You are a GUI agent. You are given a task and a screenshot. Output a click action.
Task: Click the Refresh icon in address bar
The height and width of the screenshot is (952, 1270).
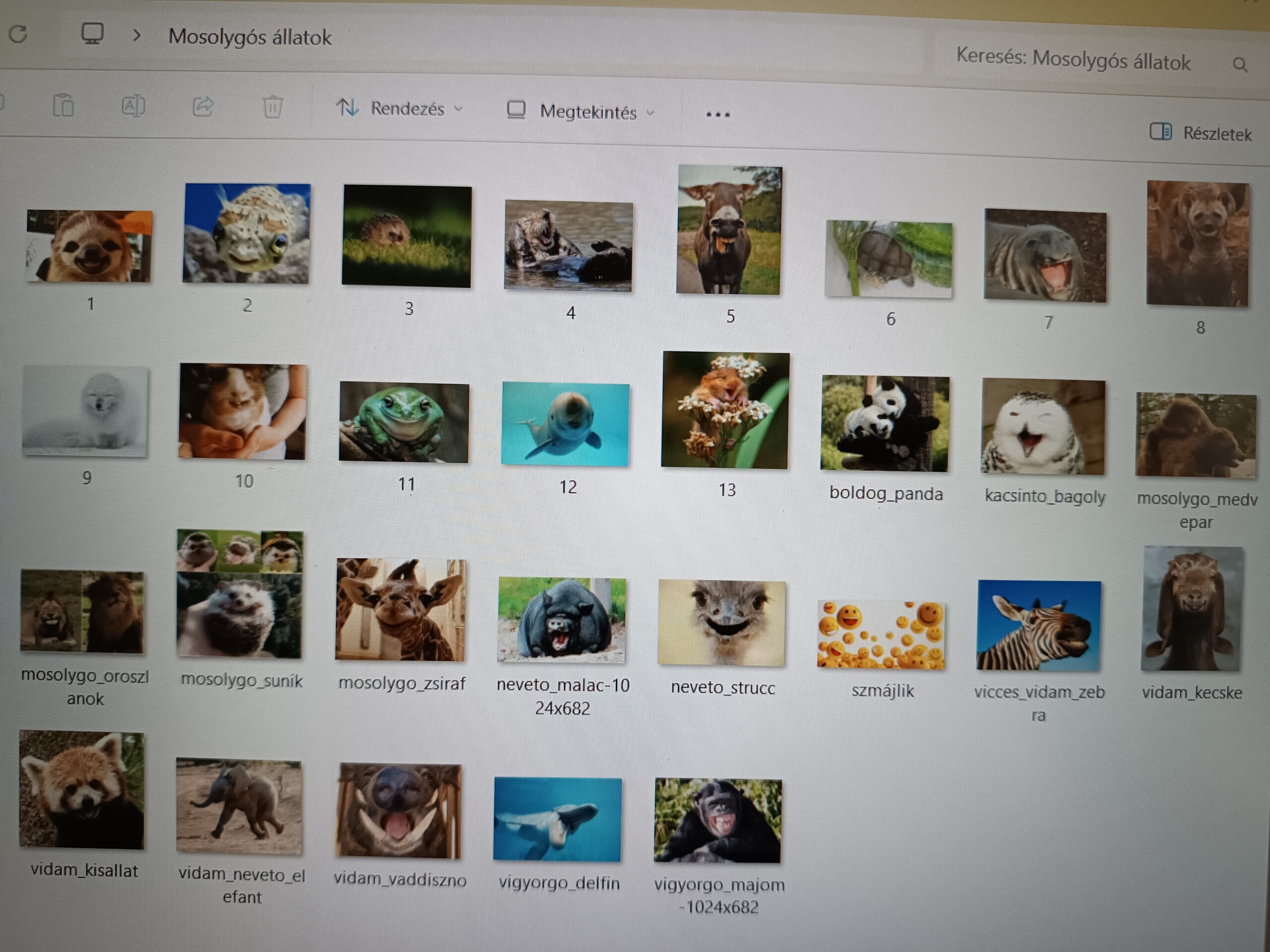click(x=18, y=34)
